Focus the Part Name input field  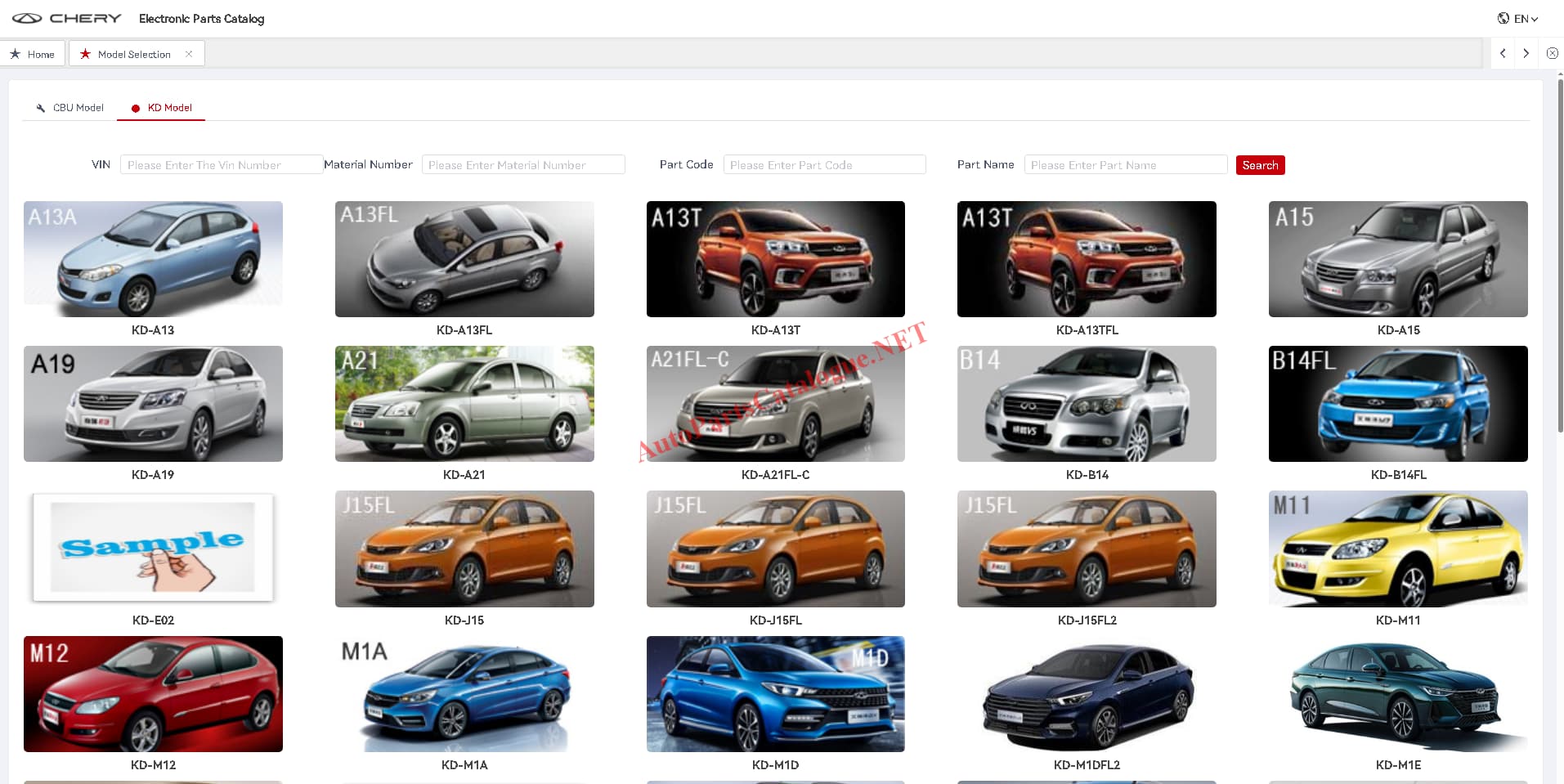coord(1126,164)
